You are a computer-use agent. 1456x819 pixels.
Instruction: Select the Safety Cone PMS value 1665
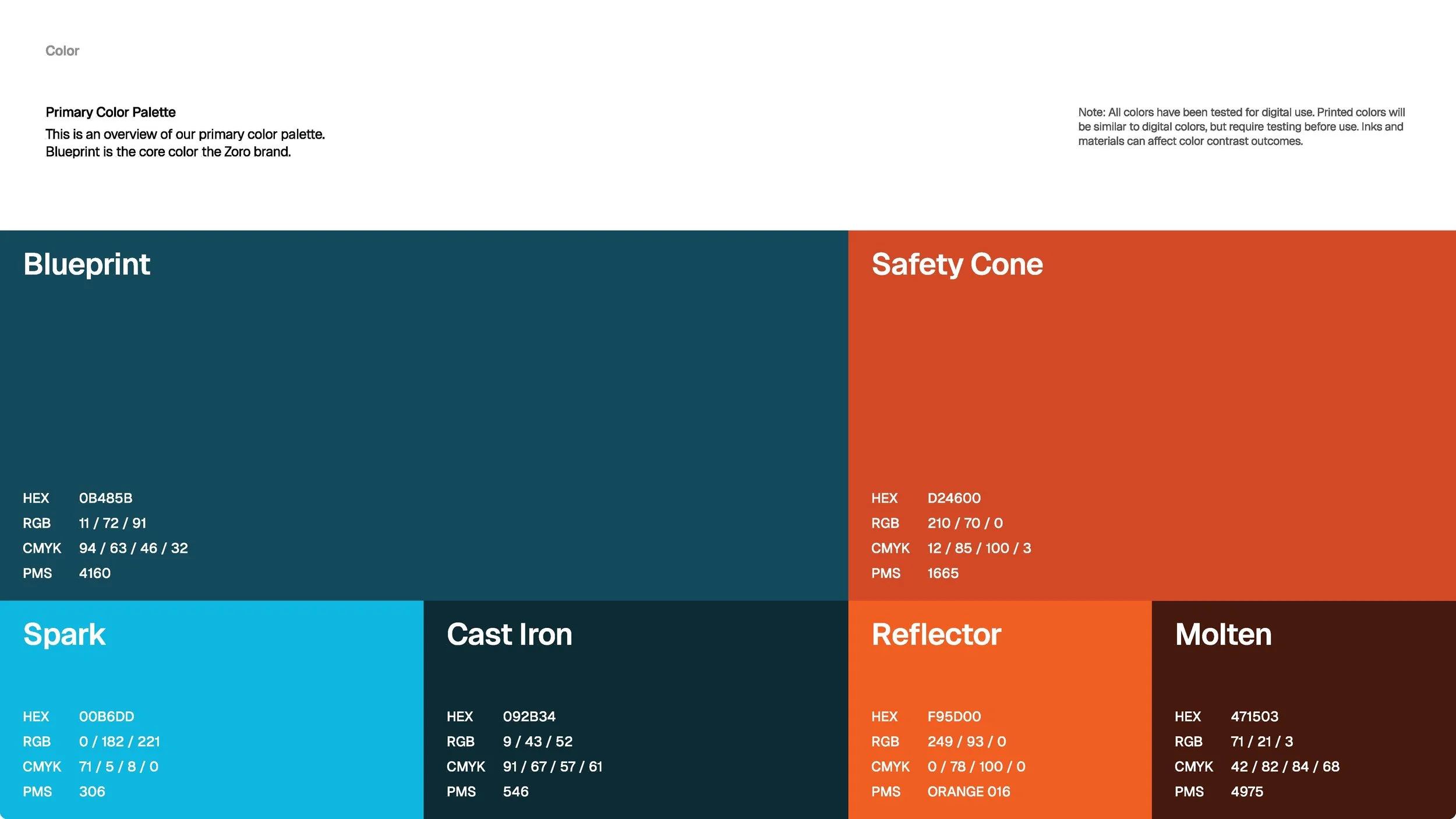[x=943, y=573]
